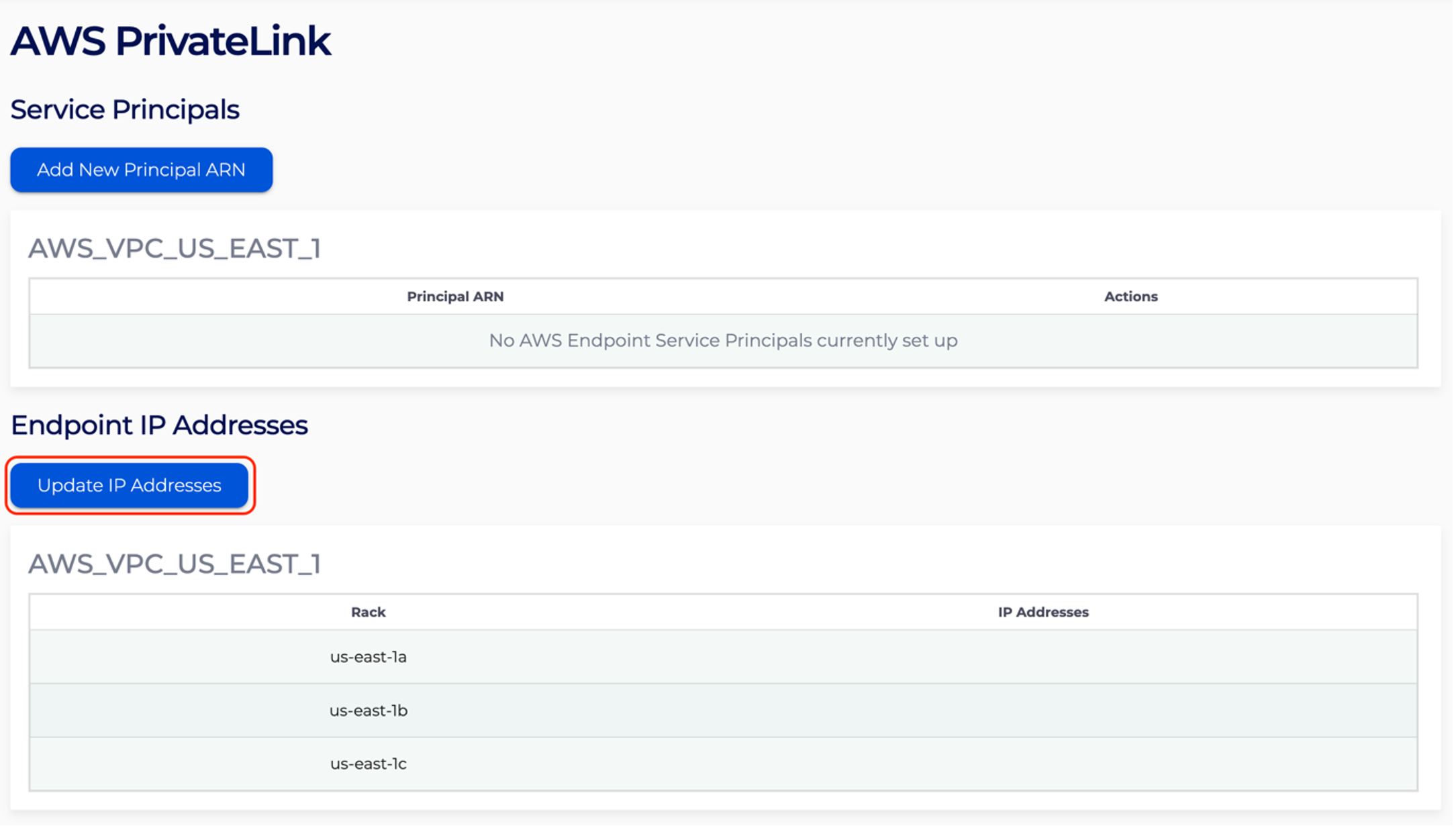This screenshot has width=1456, height=828.
Task: Select the us-east-1c rack row
Action: 724,764
